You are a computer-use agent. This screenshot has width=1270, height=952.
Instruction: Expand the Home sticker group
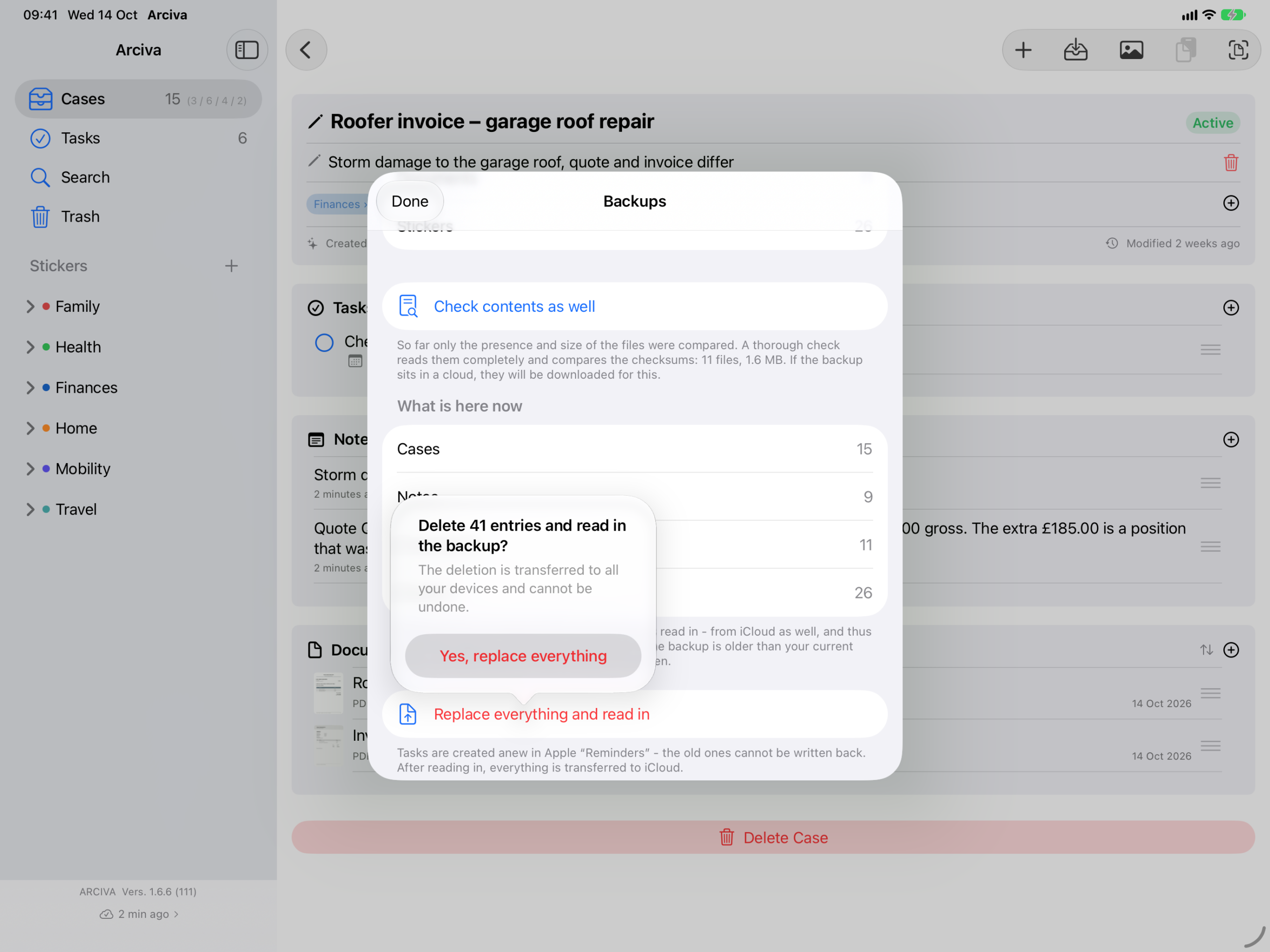coord(30,428)
